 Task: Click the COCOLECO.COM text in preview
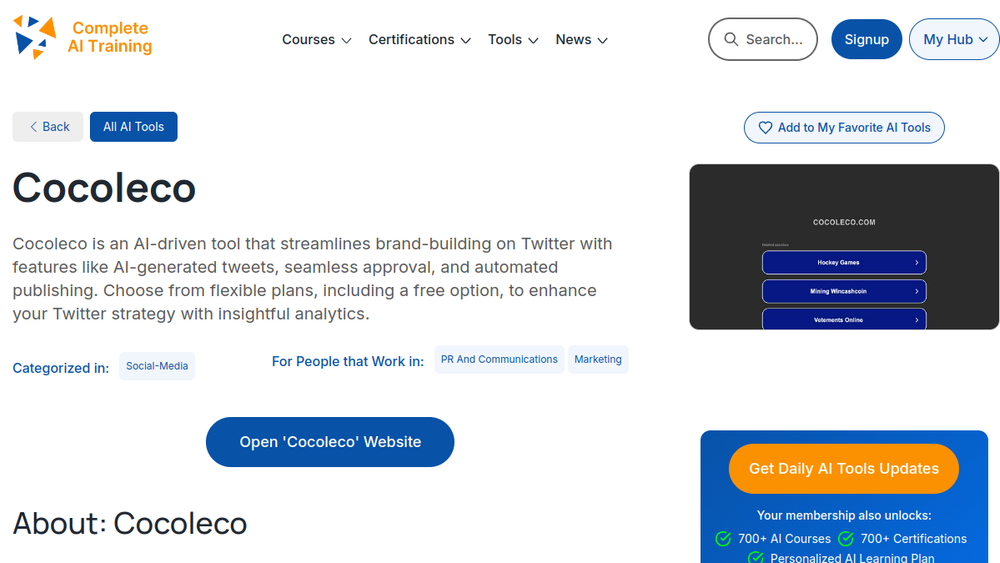844,223
